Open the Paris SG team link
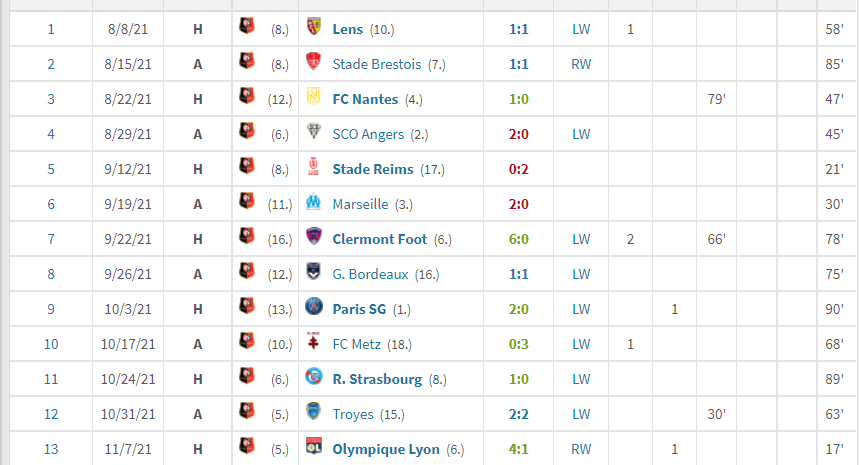This screenshot has width=859, height=465. (x=359, y=309)
